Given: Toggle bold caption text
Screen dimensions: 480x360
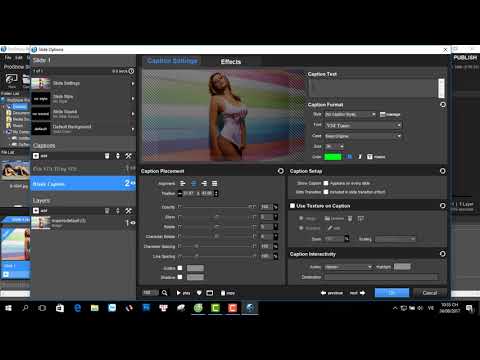Looking at the screenshot, I should [x=349, y=156].
